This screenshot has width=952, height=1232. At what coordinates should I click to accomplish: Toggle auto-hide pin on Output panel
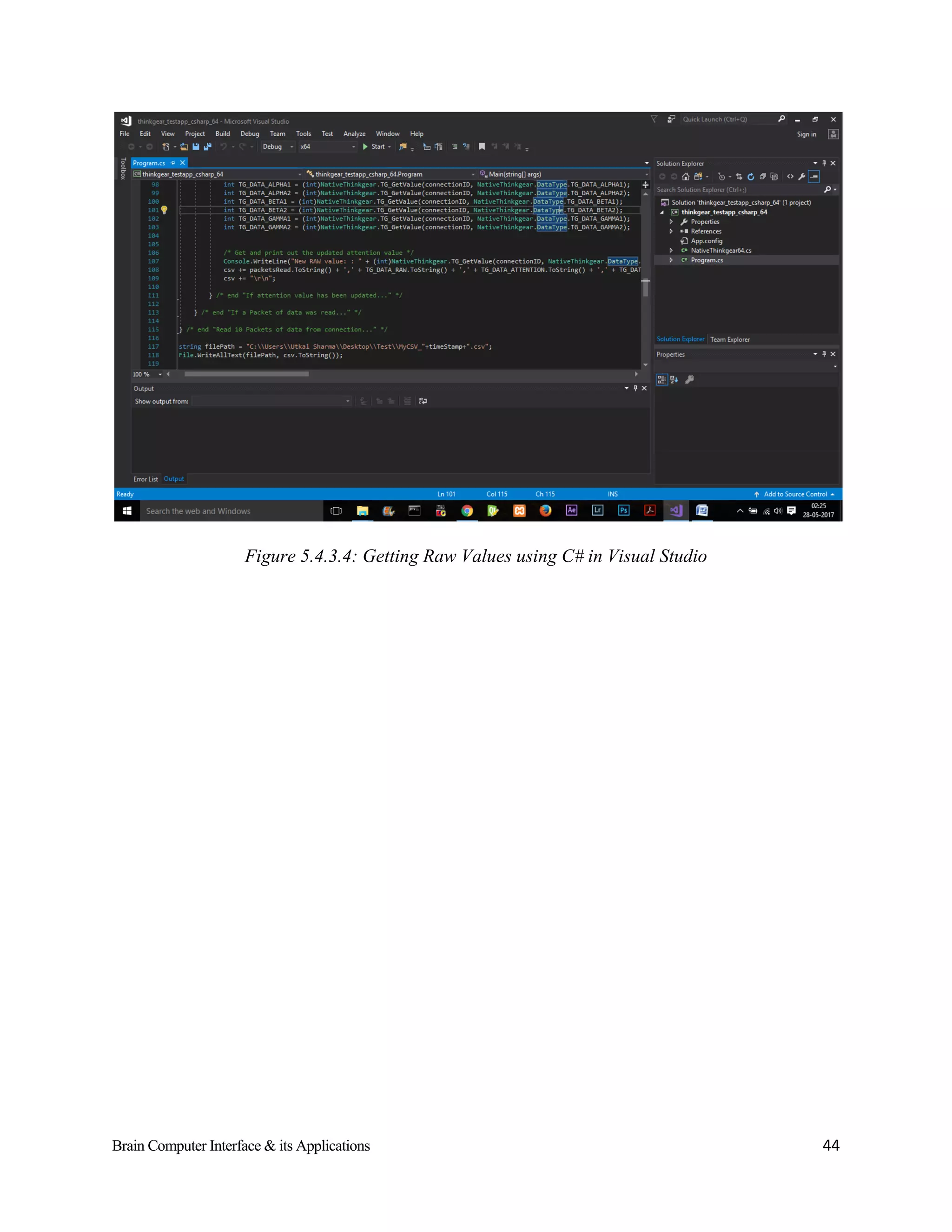pos(635,388)
